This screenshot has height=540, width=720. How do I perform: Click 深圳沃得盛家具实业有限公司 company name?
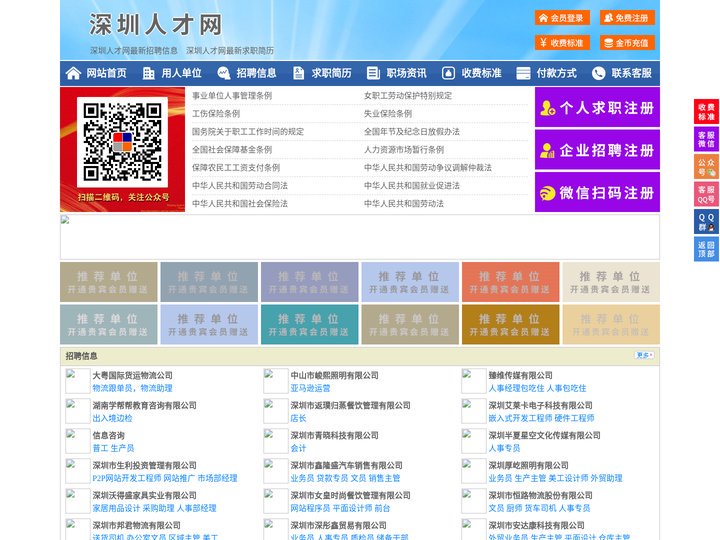[145, 495]
